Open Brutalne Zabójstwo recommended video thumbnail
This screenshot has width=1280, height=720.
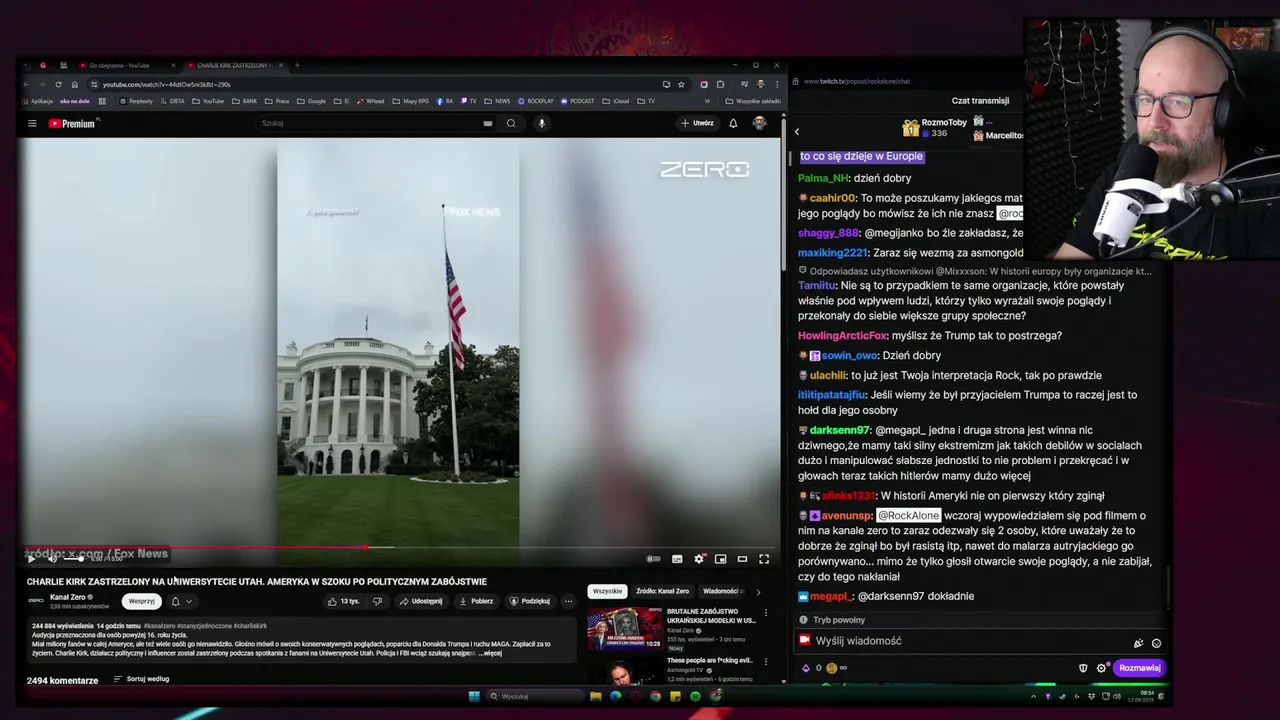624,629
